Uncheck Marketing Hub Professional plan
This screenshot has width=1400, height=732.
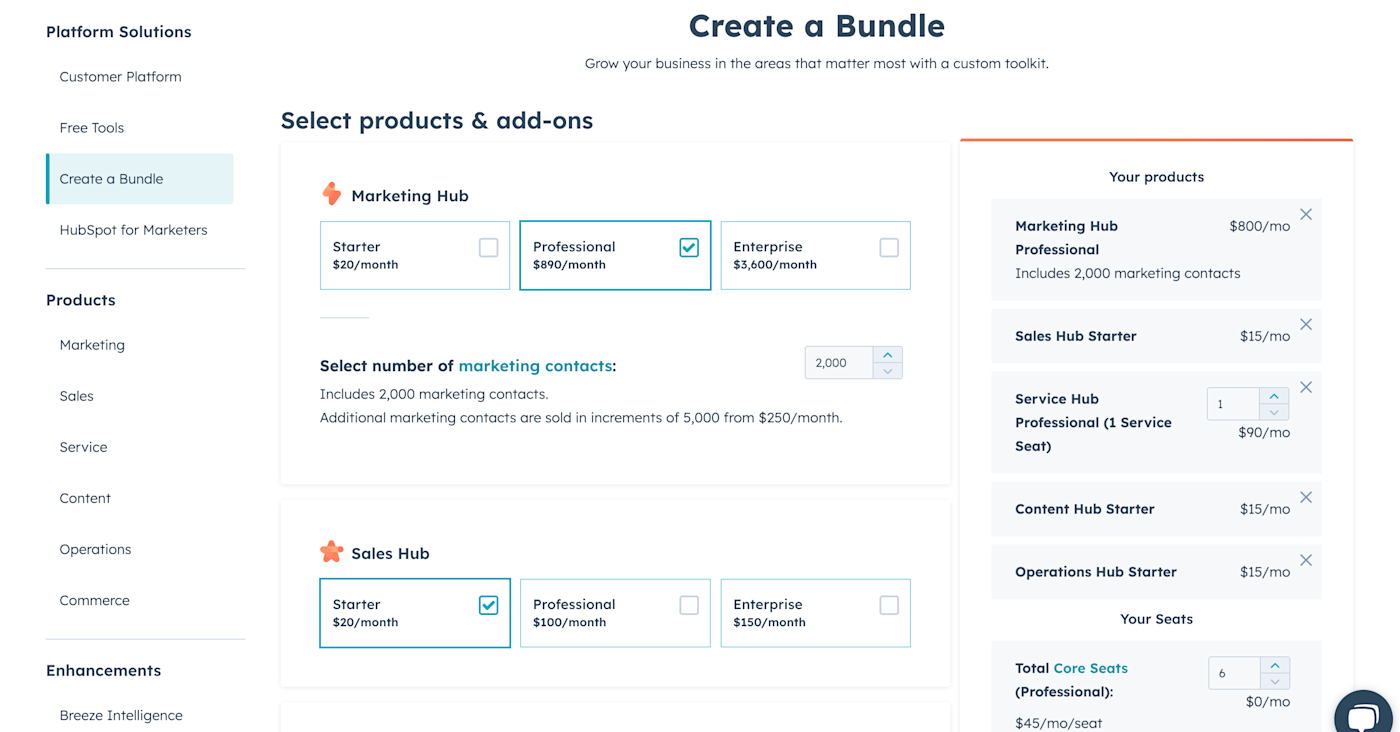[689, 248]
